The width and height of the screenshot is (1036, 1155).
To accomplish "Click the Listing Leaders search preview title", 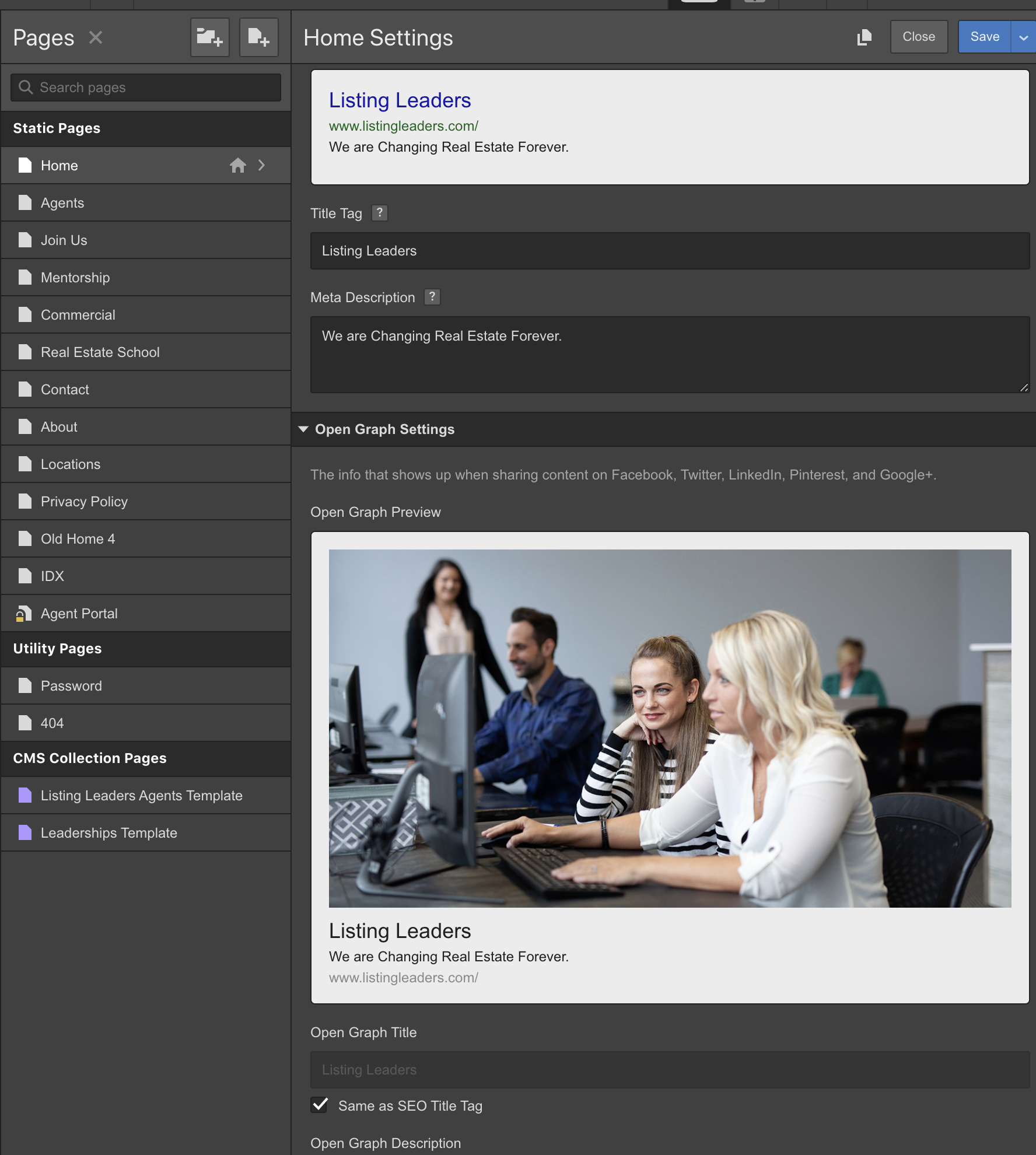I will 400,100.
